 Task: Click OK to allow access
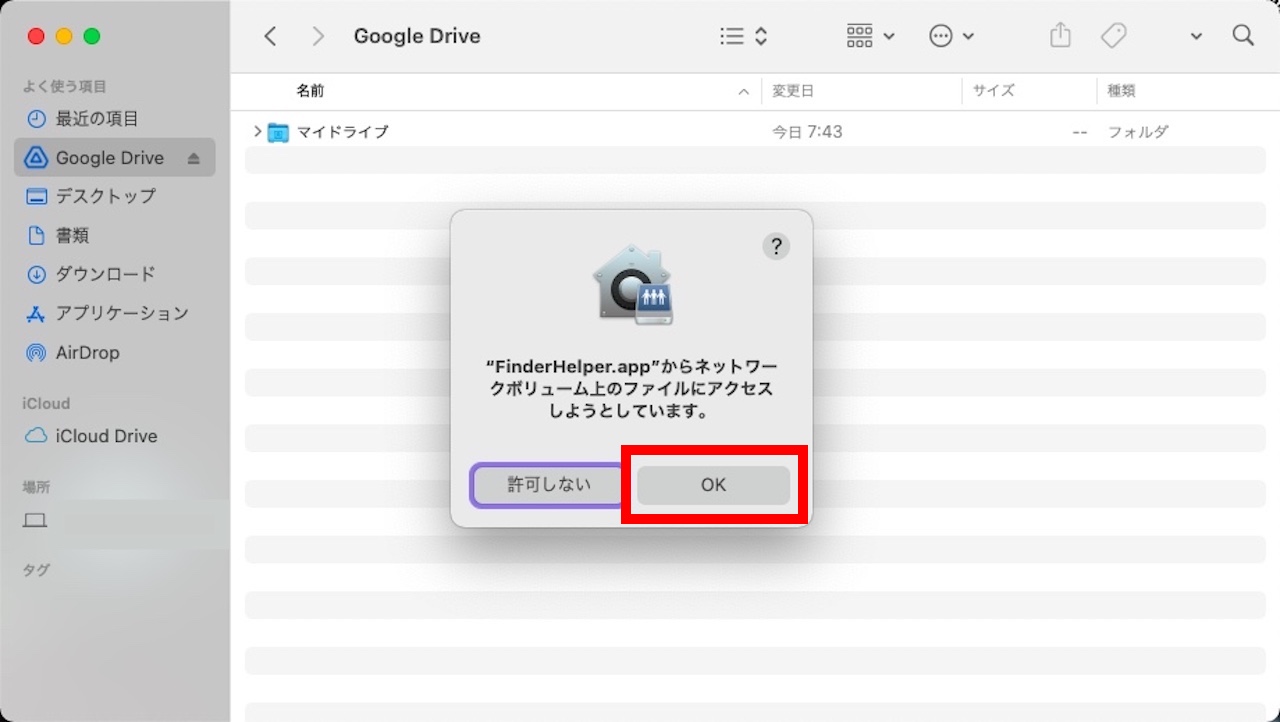coord(713,485)
